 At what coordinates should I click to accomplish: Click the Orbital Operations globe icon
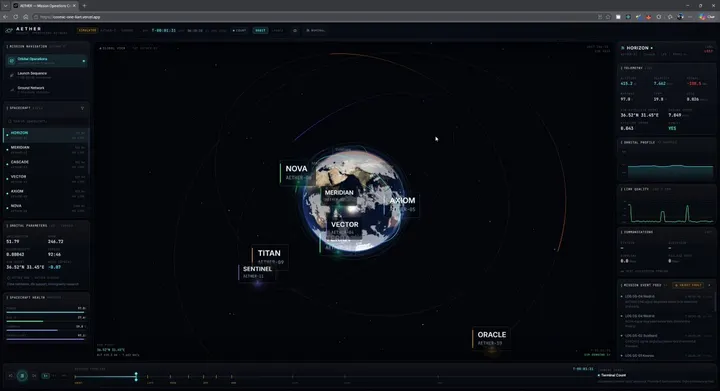point(11,61)
